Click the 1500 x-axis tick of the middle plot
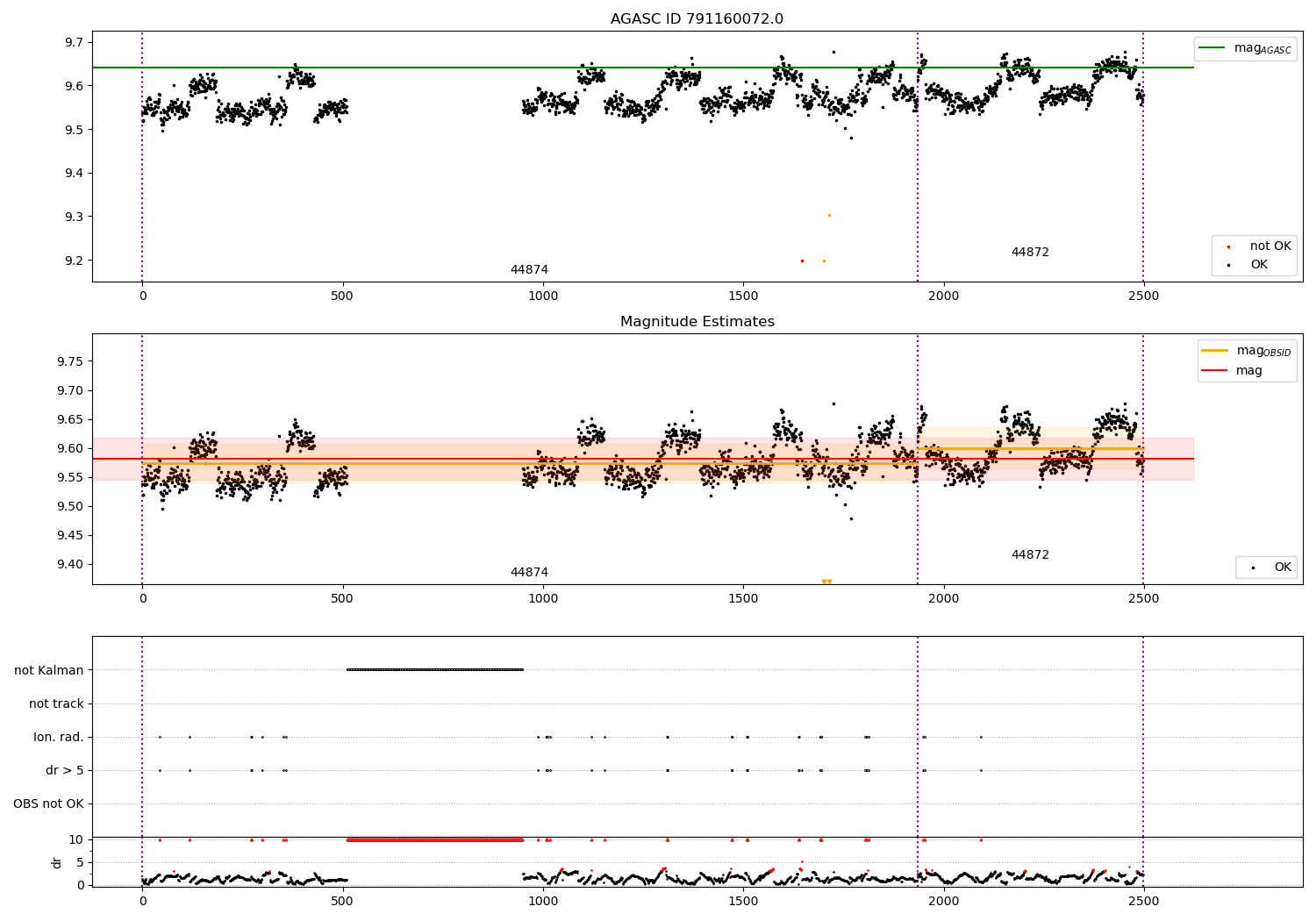The height and width of the screenshot is (921, 1316). coord(743,599)
